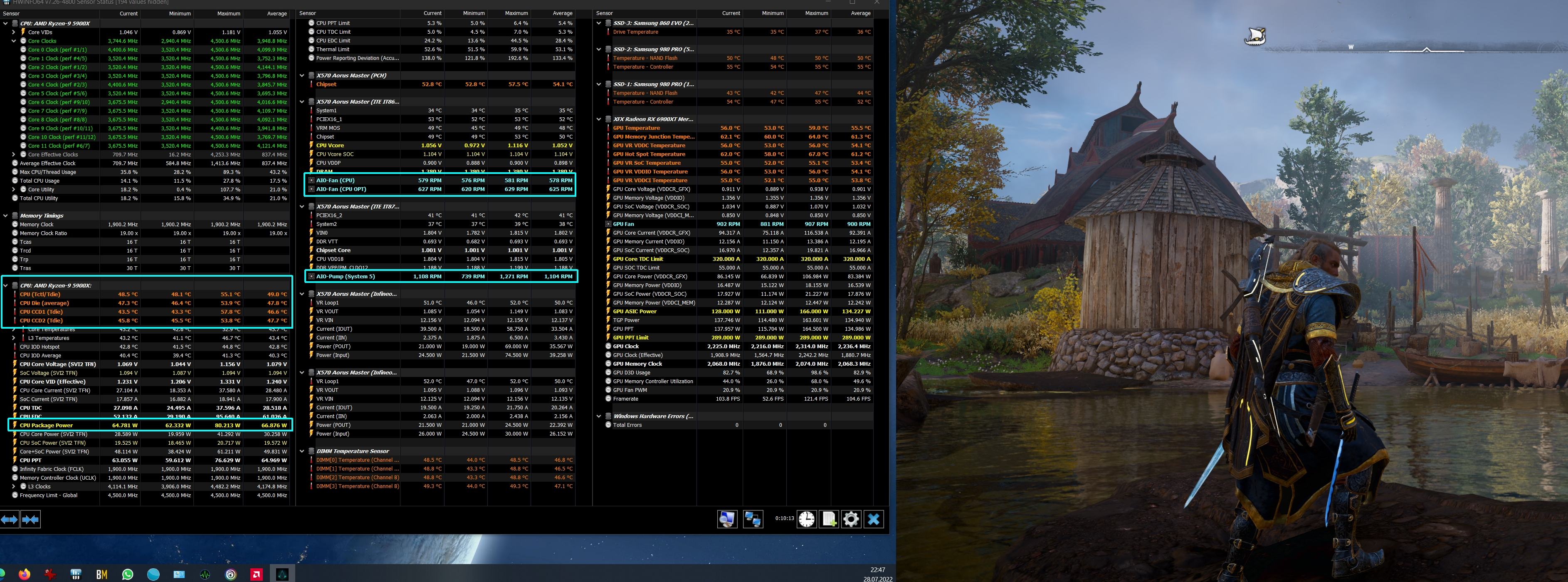The image size is (1568, 582).
Task: Open HWiNFO sensor settings gear
Action: (851, 519)
